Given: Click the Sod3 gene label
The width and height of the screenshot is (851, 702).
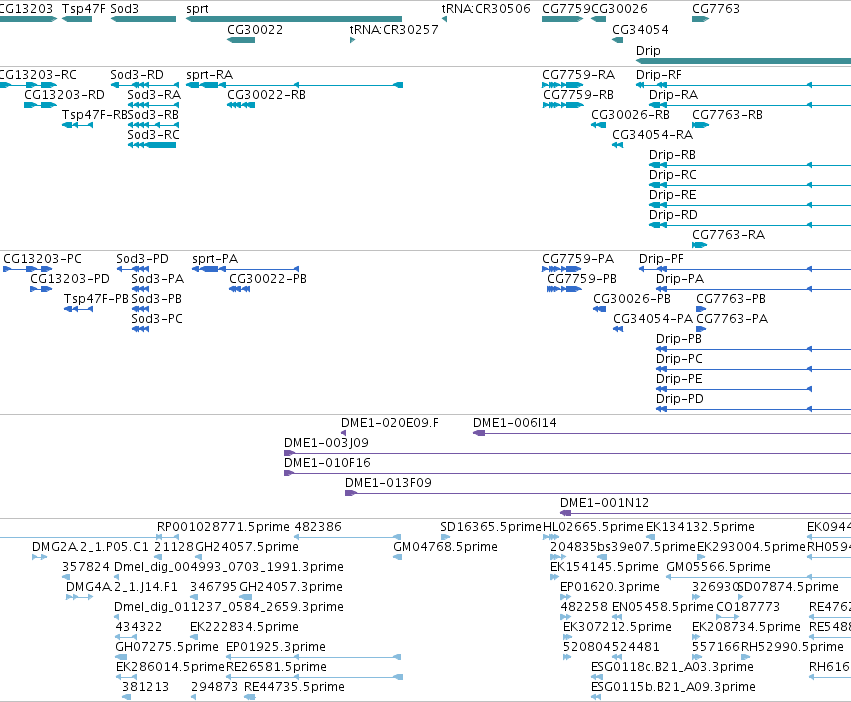Looking at the screenshot, I should [x=124, y=9].
